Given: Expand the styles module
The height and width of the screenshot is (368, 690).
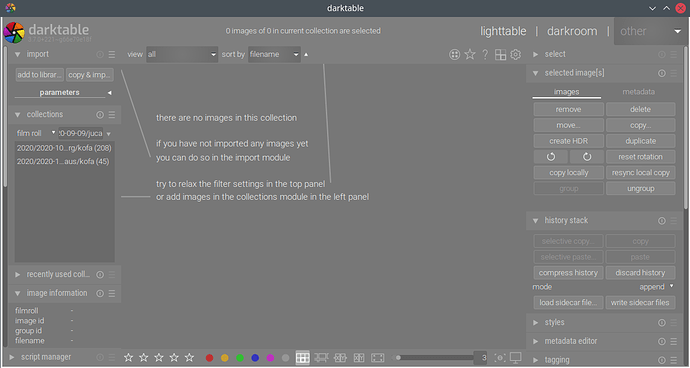Looking at the screenshot, I should 536,323.
